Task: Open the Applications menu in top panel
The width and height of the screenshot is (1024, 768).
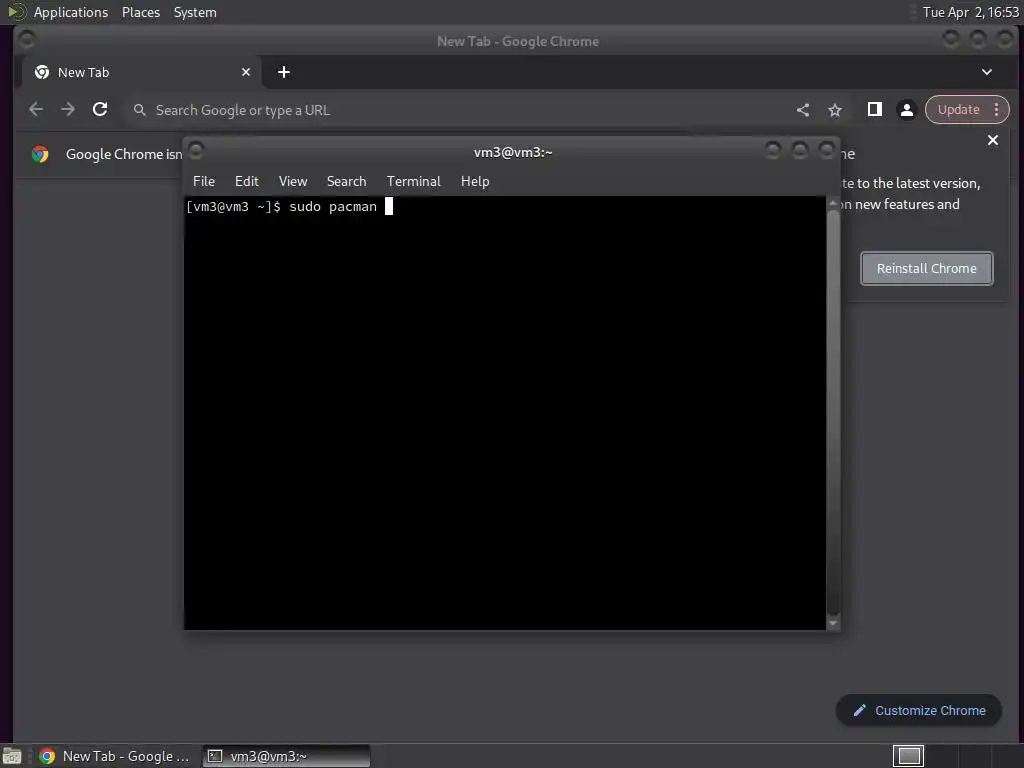Action: [x=71, y=12]
